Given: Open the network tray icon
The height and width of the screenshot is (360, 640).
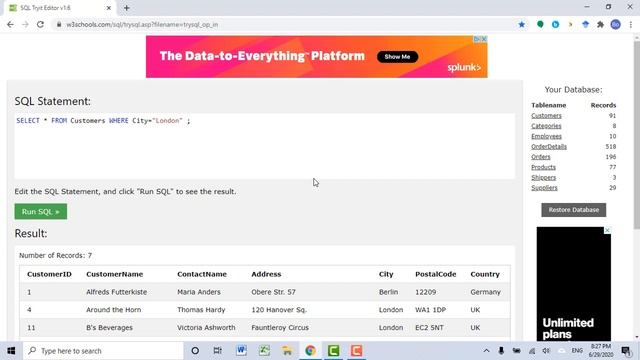Looking at the screenshot, I should click(531, 351).
